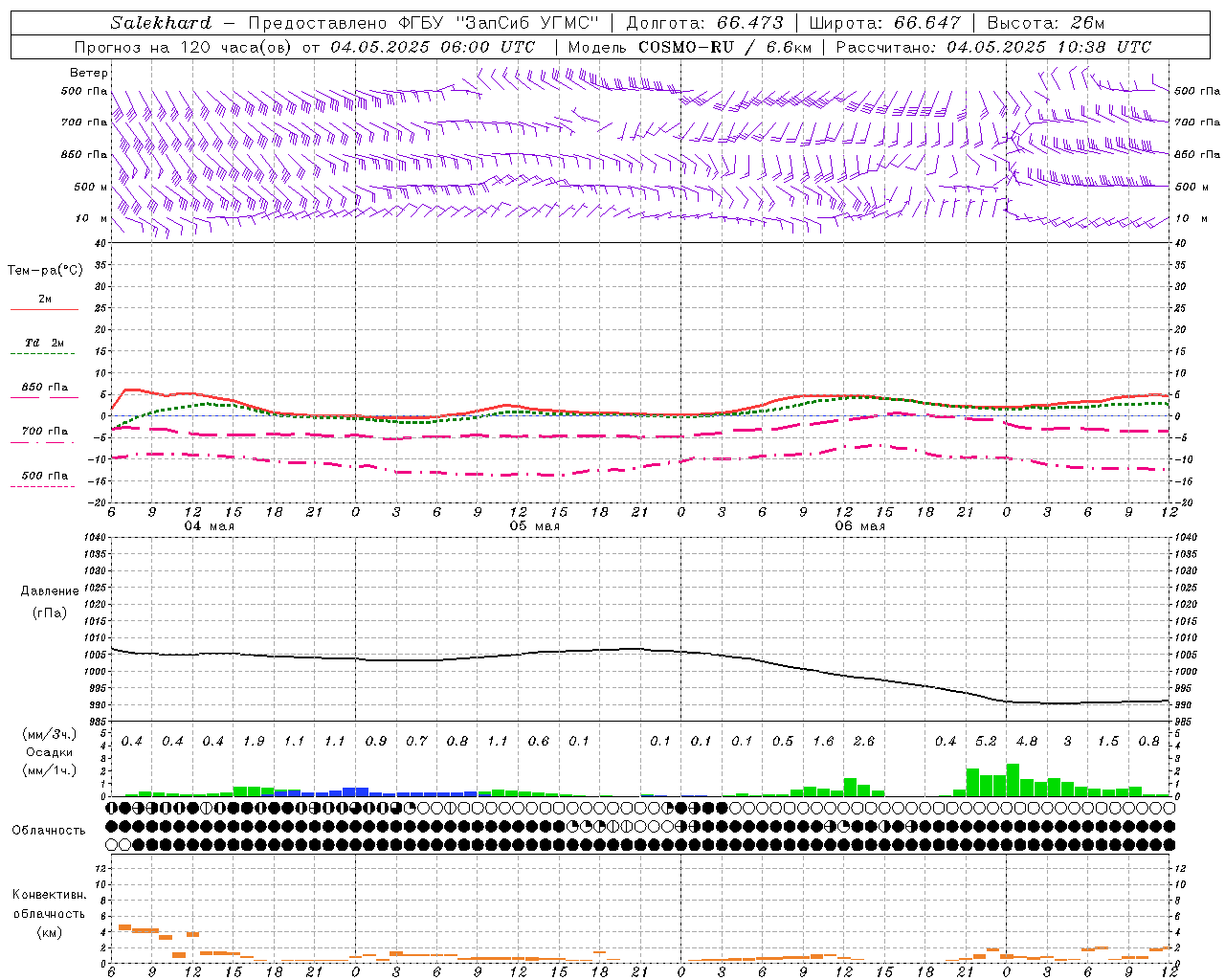Click the 1.9 precipitation total
1225x980 pixels.
(254, 741)
